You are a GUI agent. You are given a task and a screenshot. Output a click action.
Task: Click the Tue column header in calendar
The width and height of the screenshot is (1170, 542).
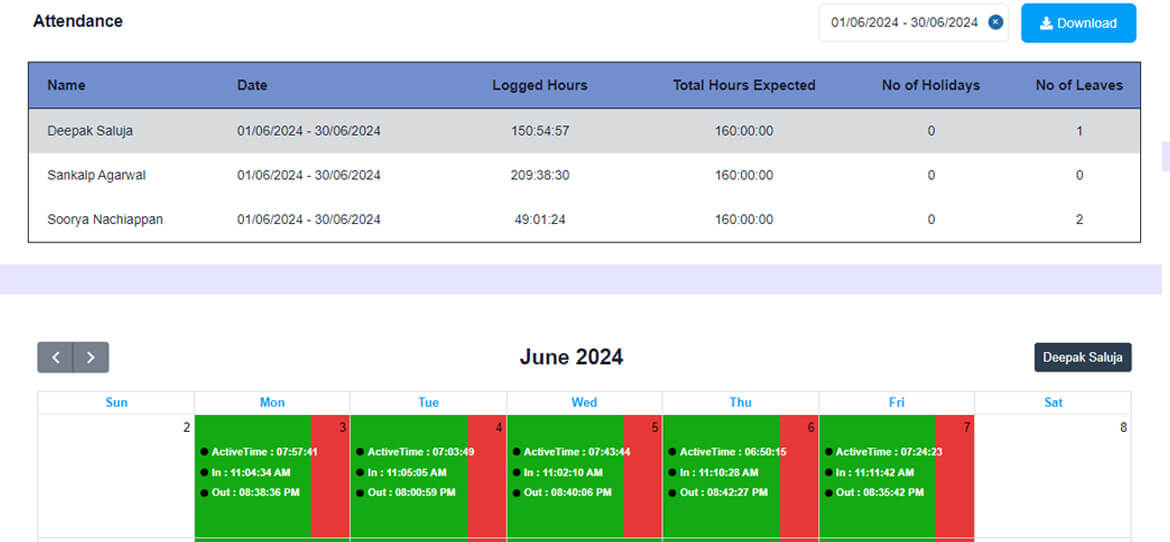point(428,402)
